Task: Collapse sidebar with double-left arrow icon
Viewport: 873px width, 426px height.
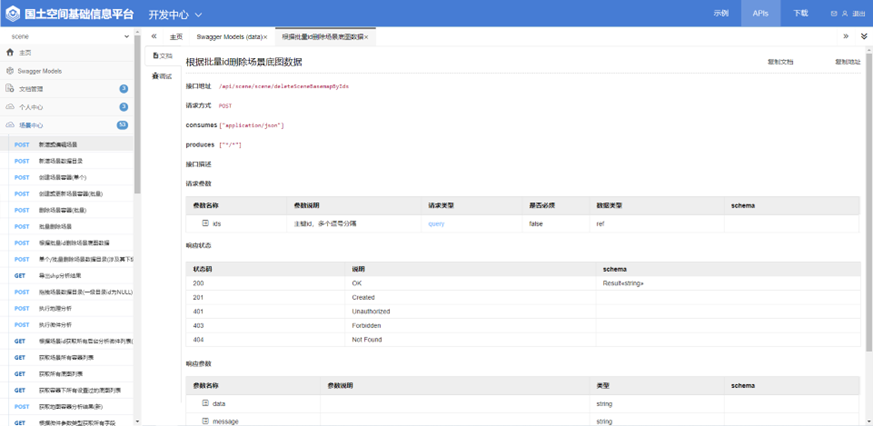Action: [x=153, y=36]
